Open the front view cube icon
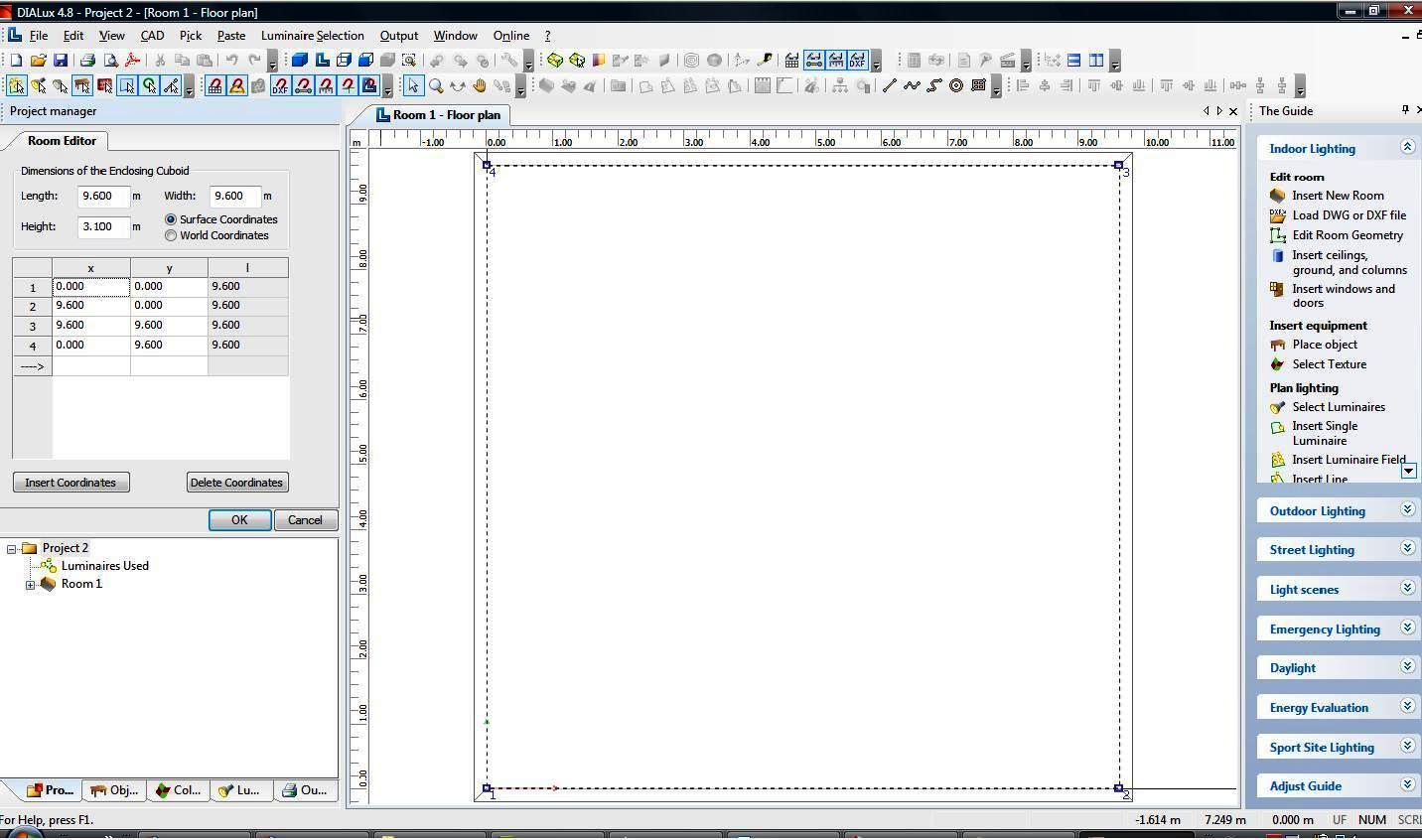1422x840 pixels. click(x=365, y=61)
